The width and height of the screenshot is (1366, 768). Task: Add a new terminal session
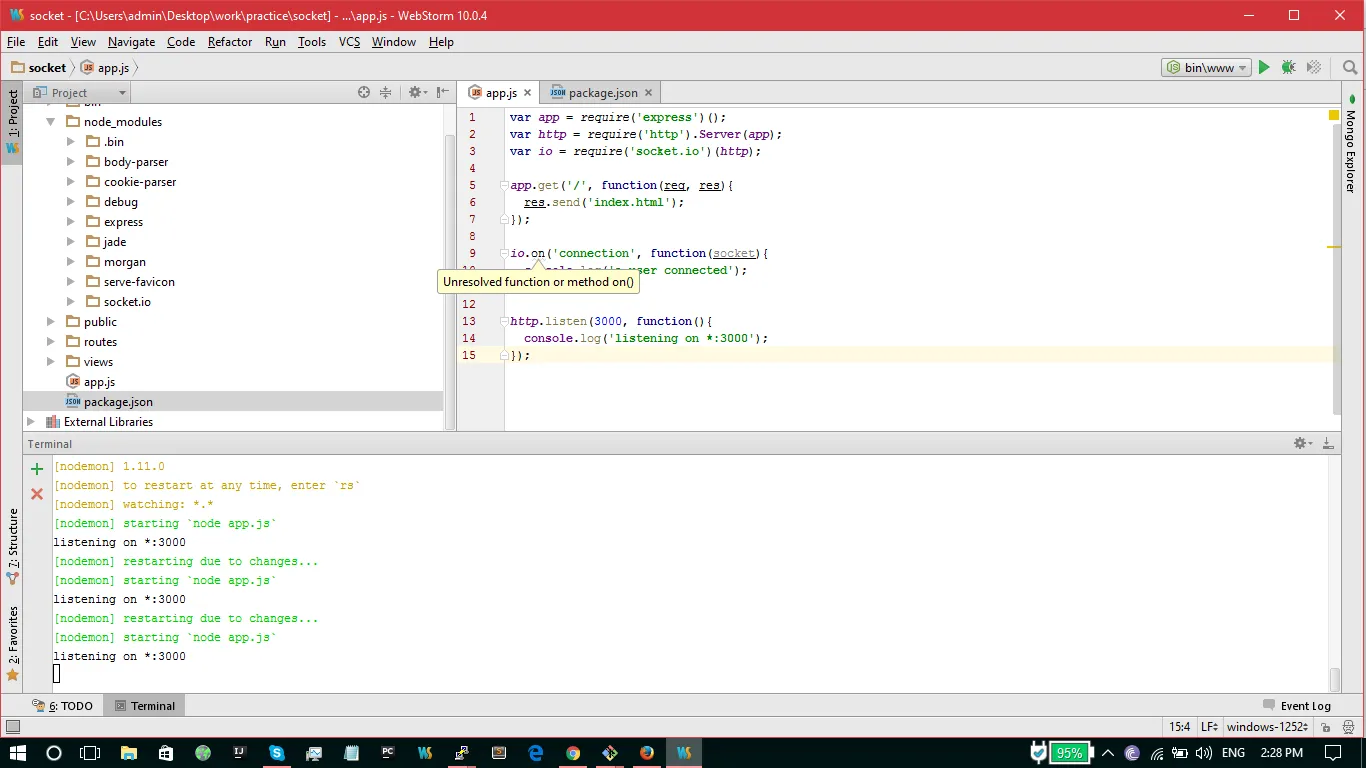(x=37, y=469)
